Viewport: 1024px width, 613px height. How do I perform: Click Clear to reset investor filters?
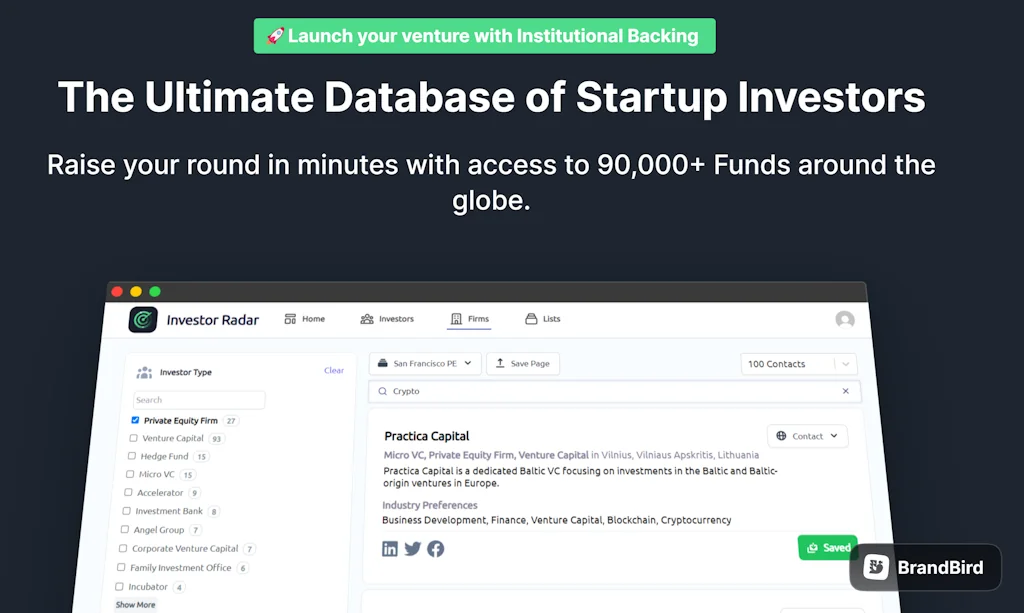tap(334, 370)
